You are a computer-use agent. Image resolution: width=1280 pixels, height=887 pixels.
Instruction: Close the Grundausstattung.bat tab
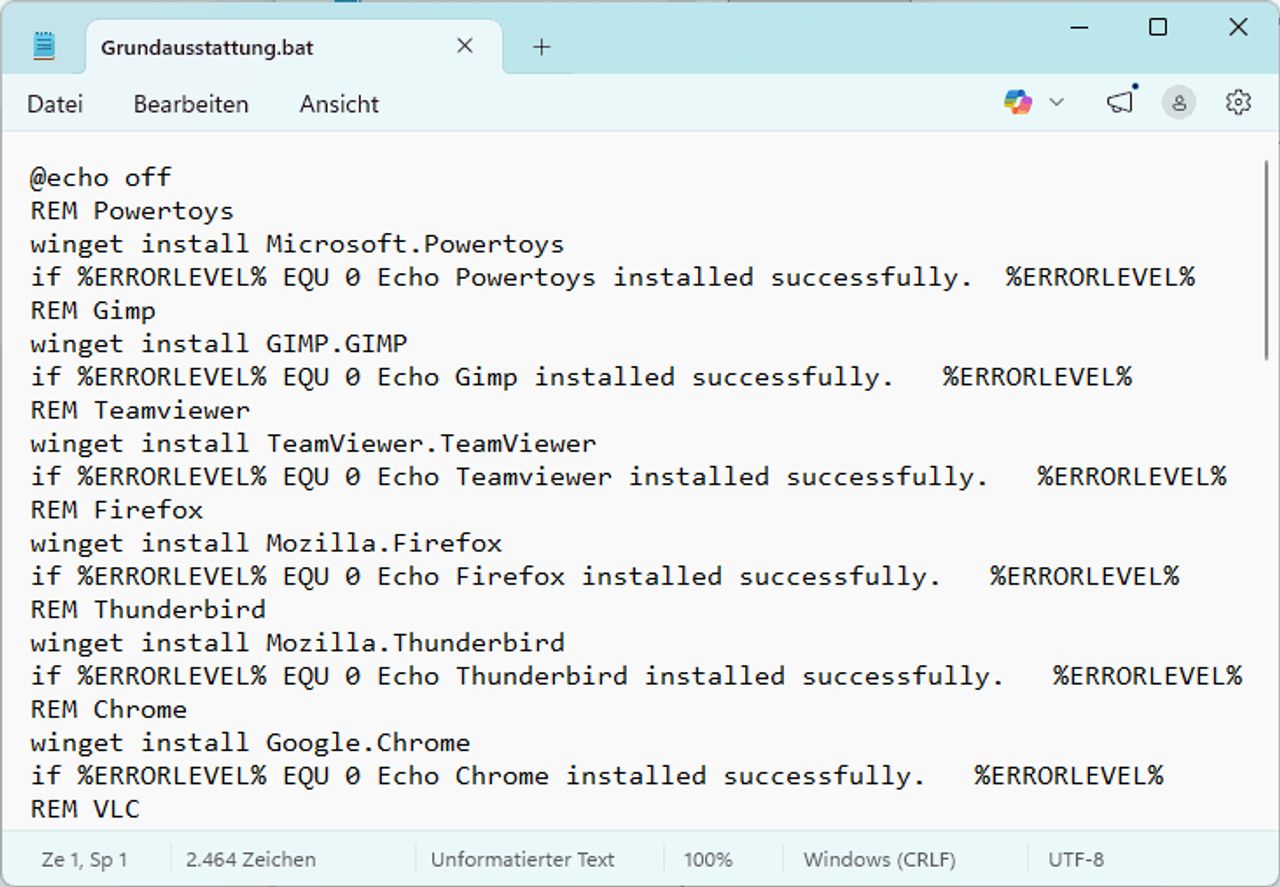[x=465, y=46]
